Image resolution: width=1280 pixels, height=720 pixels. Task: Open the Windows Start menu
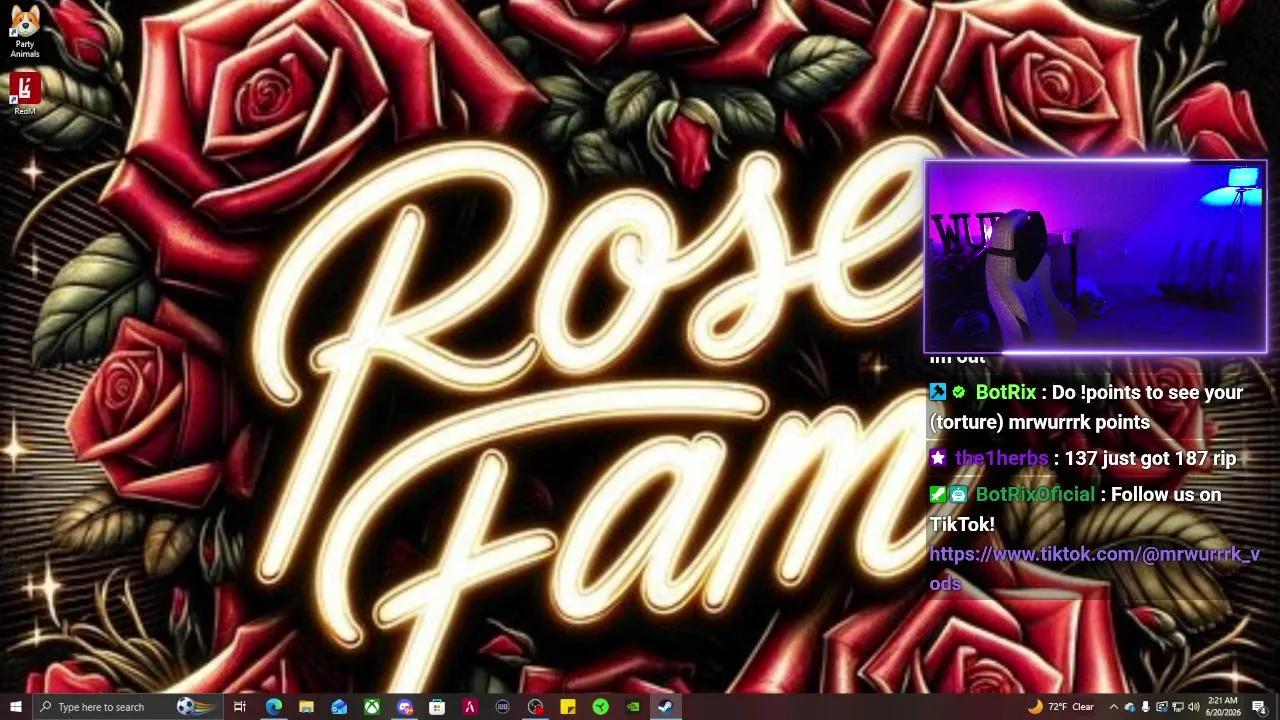point(16,707)
